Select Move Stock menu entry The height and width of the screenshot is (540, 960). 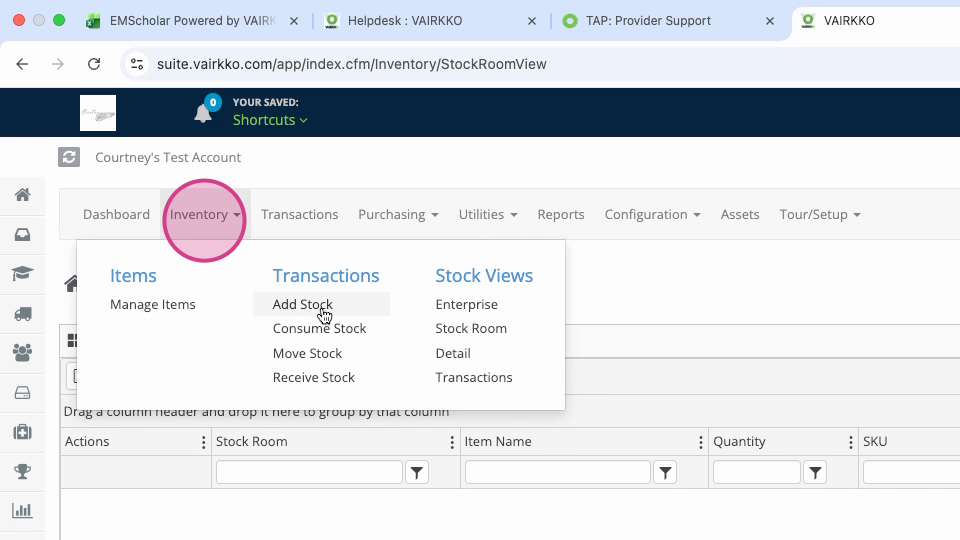(x=307, y=353)
